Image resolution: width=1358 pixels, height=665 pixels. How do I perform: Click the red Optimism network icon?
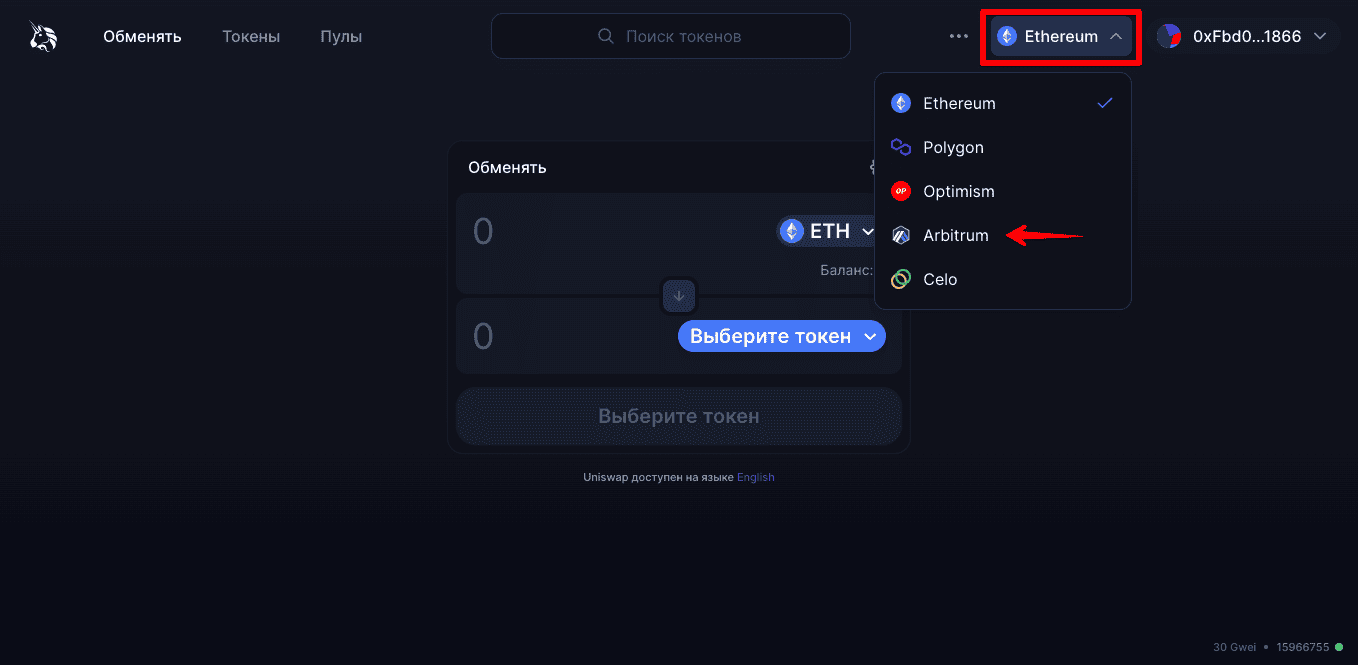901,191
